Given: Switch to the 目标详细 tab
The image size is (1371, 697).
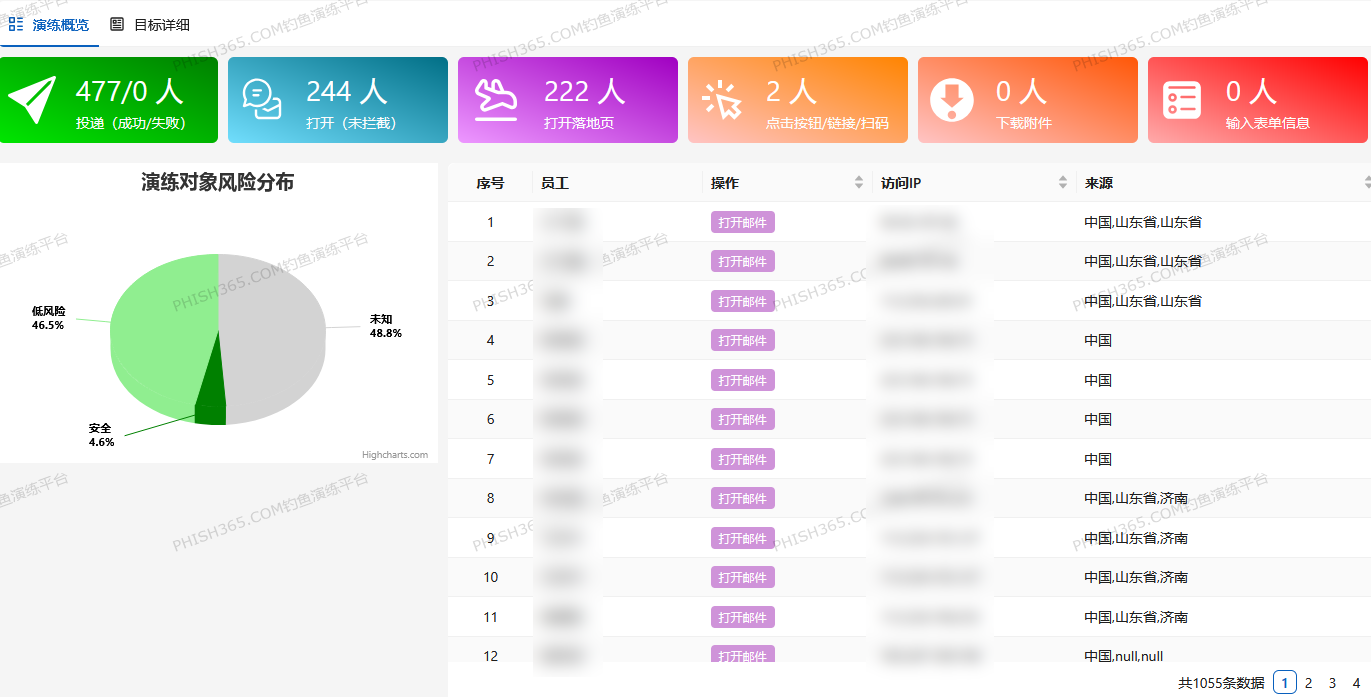Looking at the screenshot, I should point(161,25).
